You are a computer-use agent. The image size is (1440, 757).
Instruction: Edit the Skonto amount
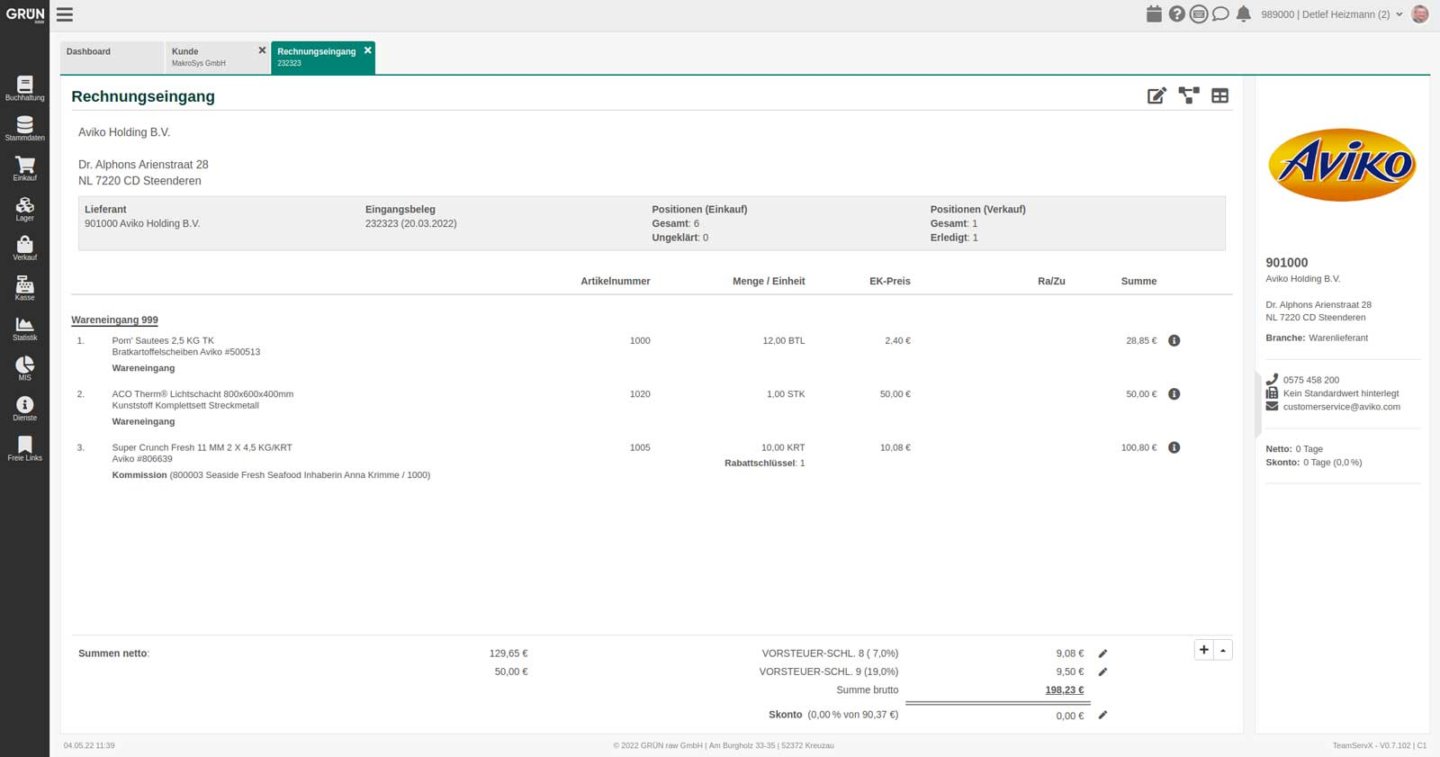coord(1103,715)
